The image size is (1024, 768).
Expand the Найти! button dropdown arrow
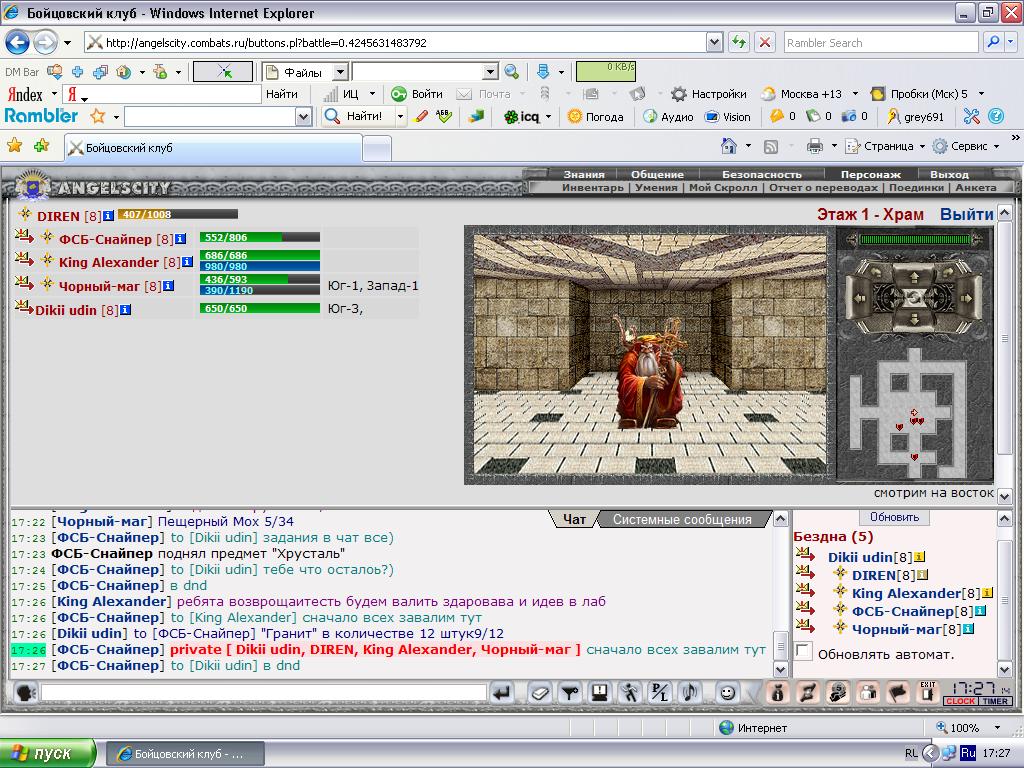(x=400, y=117)
